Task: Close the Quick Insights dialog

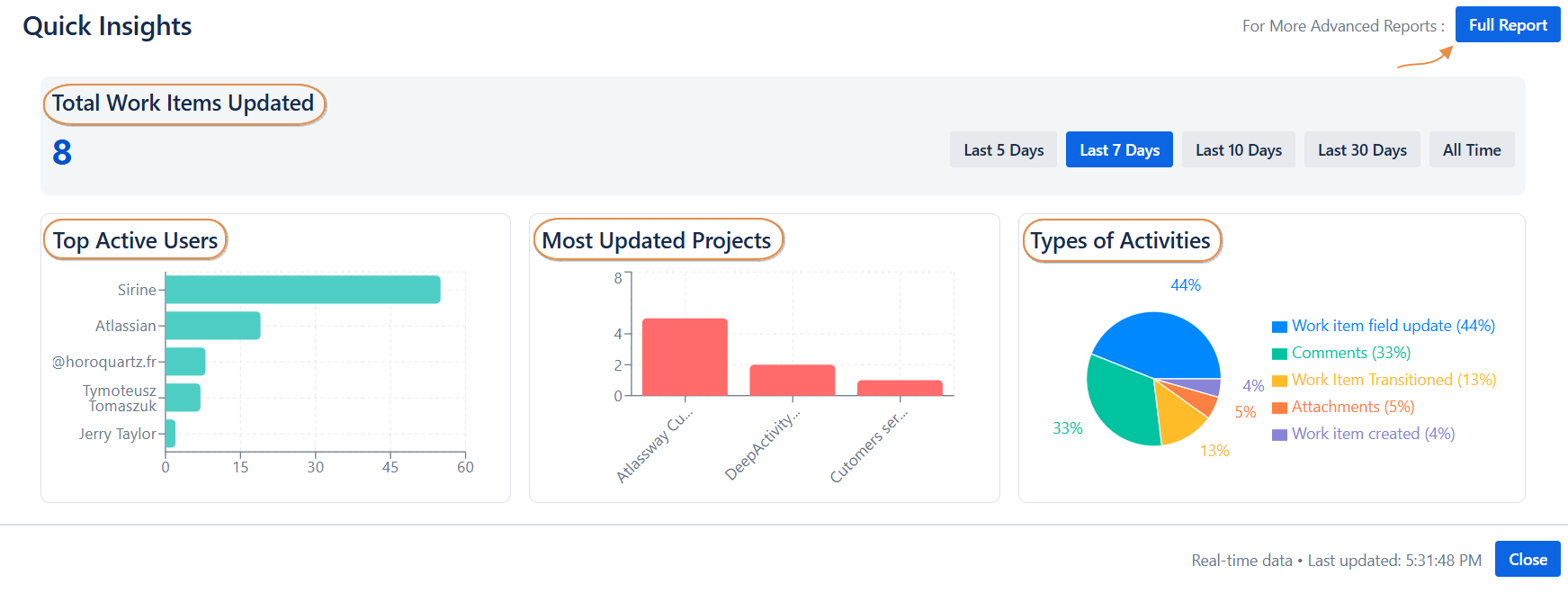Action: point(1527,559)
